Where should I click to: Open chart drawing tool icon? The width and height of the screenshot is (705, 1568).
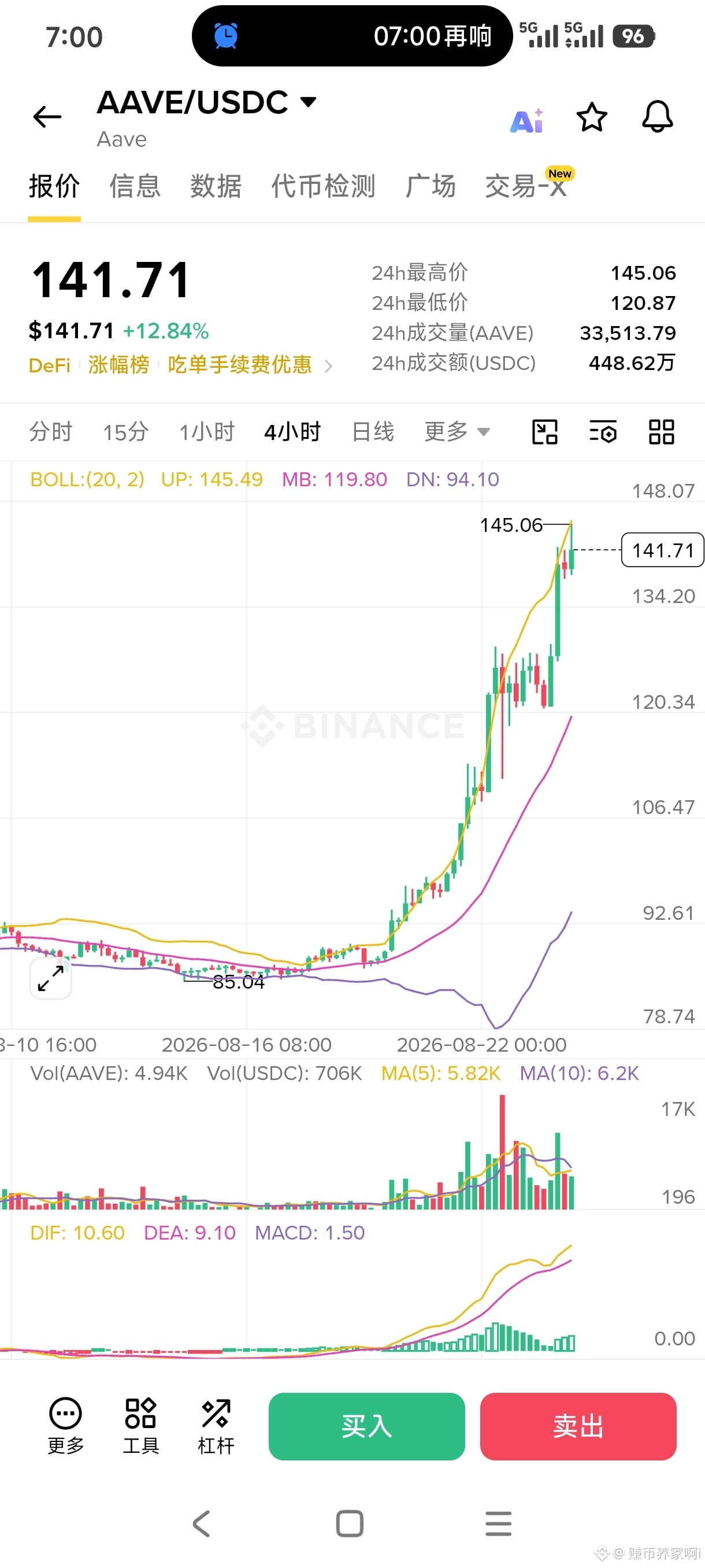click(x=544, y=431)
